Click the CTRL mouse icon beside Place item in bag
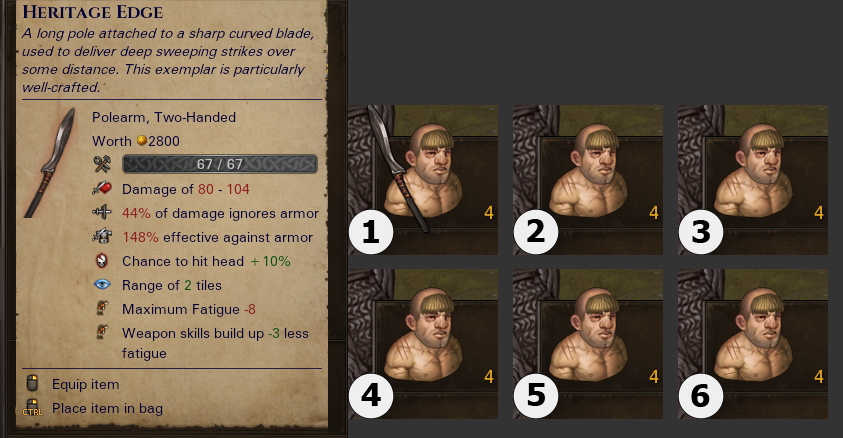 32,407
